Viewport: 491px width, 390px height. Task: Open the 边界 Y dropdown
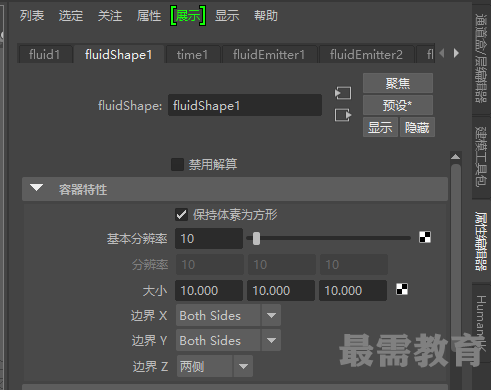tap(228, 340)
